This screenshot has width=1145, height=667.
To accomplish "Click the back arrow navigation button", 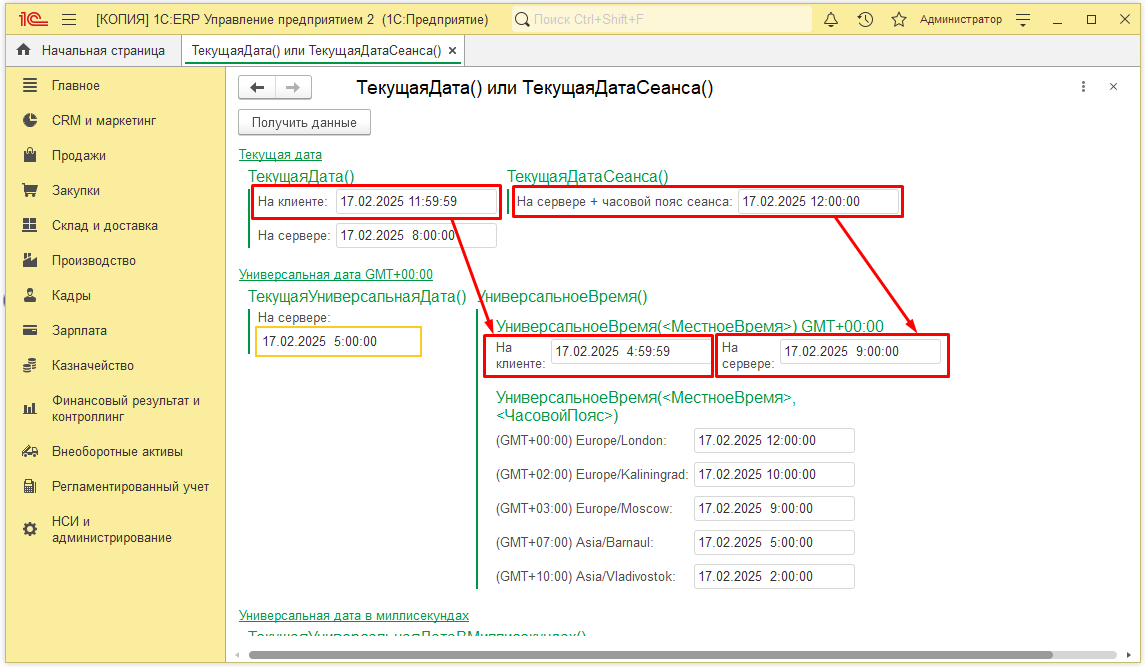I will [257, 88].
